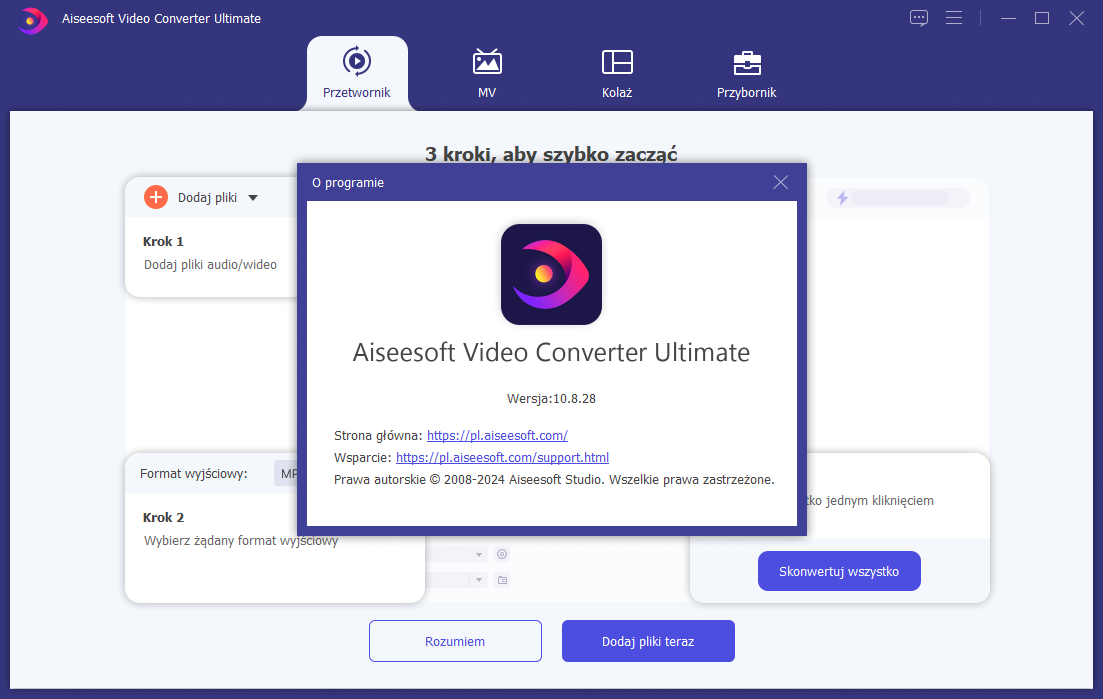
Task: Click the large Aiseesoft logo in dialog
Action: point(551,274)
